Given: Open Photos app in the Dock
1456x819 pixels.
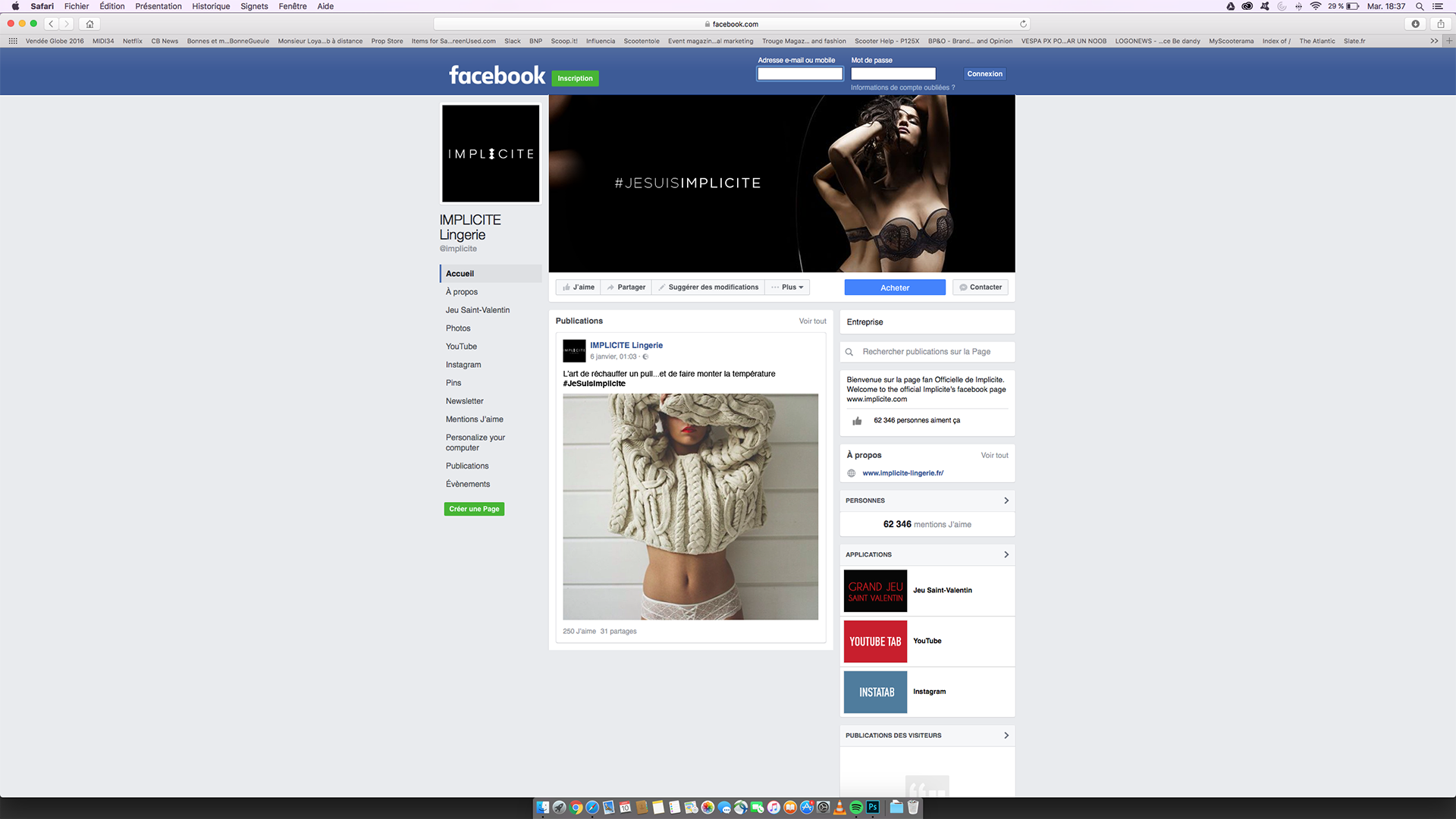Looking at the screenshot, I should [x=708, y=807].
